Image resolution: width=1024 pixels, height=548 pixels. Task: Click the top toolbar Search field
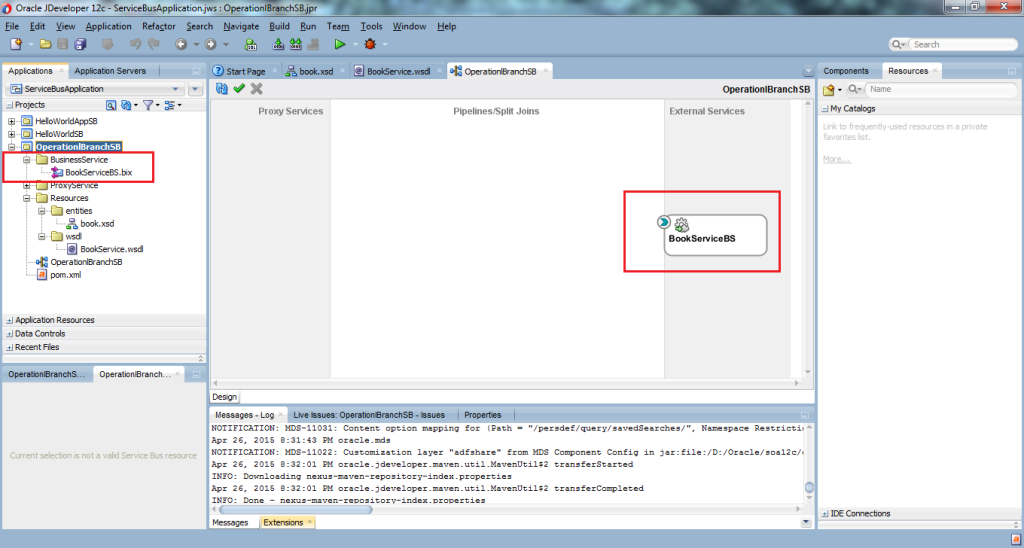pyautogui.click(x=964, y=44)
